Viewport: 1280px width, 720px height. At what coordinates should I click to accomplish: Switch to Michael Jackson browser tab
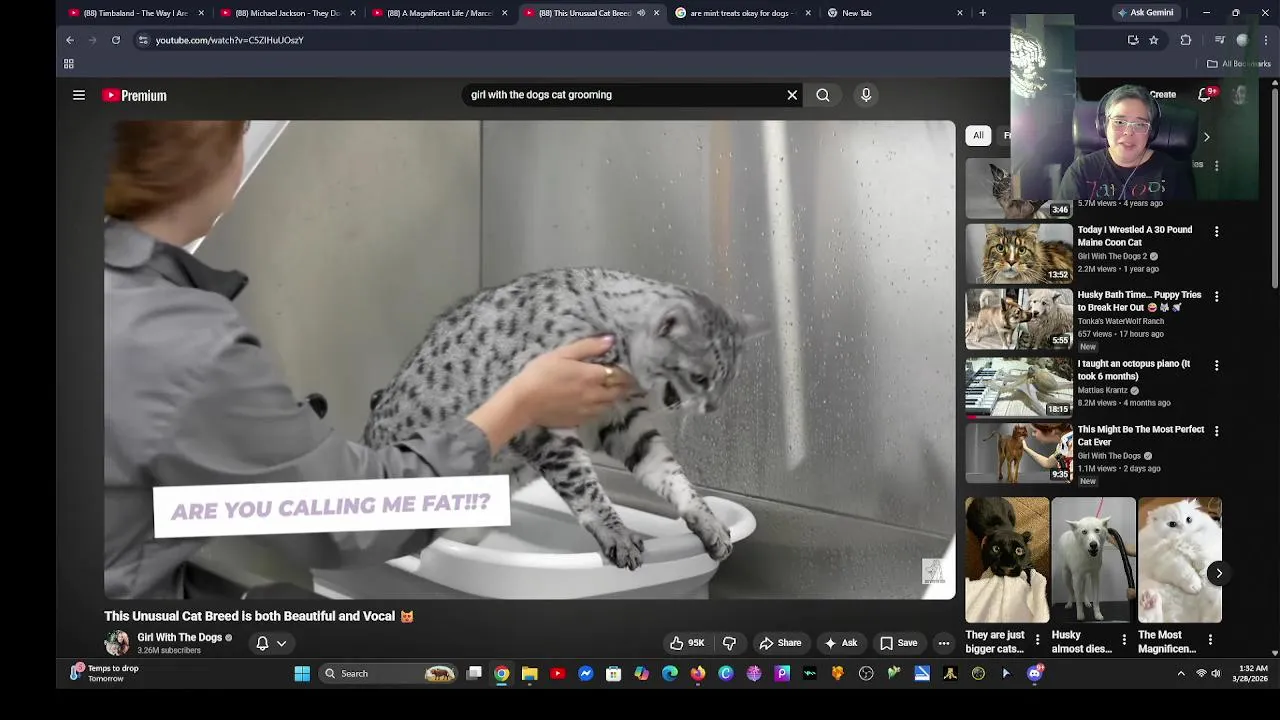tap(288, 13)
